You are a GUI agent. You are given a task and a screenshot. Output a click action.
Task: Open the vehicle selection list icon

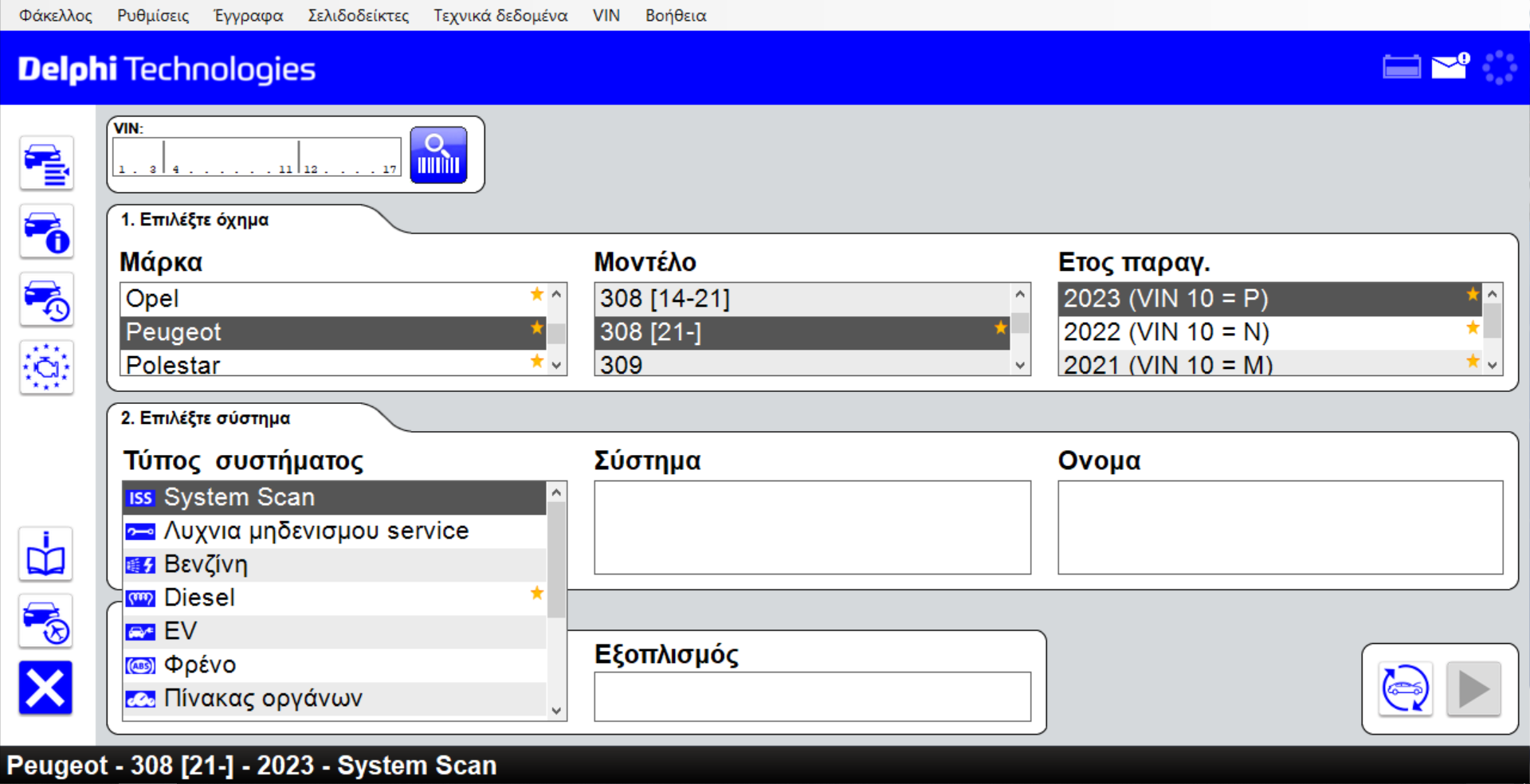tap(46, 163)
